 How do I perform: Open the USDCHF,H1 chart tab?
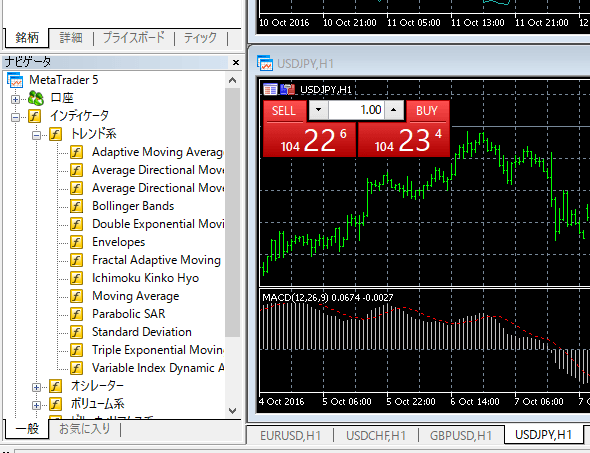coord(376,435)
